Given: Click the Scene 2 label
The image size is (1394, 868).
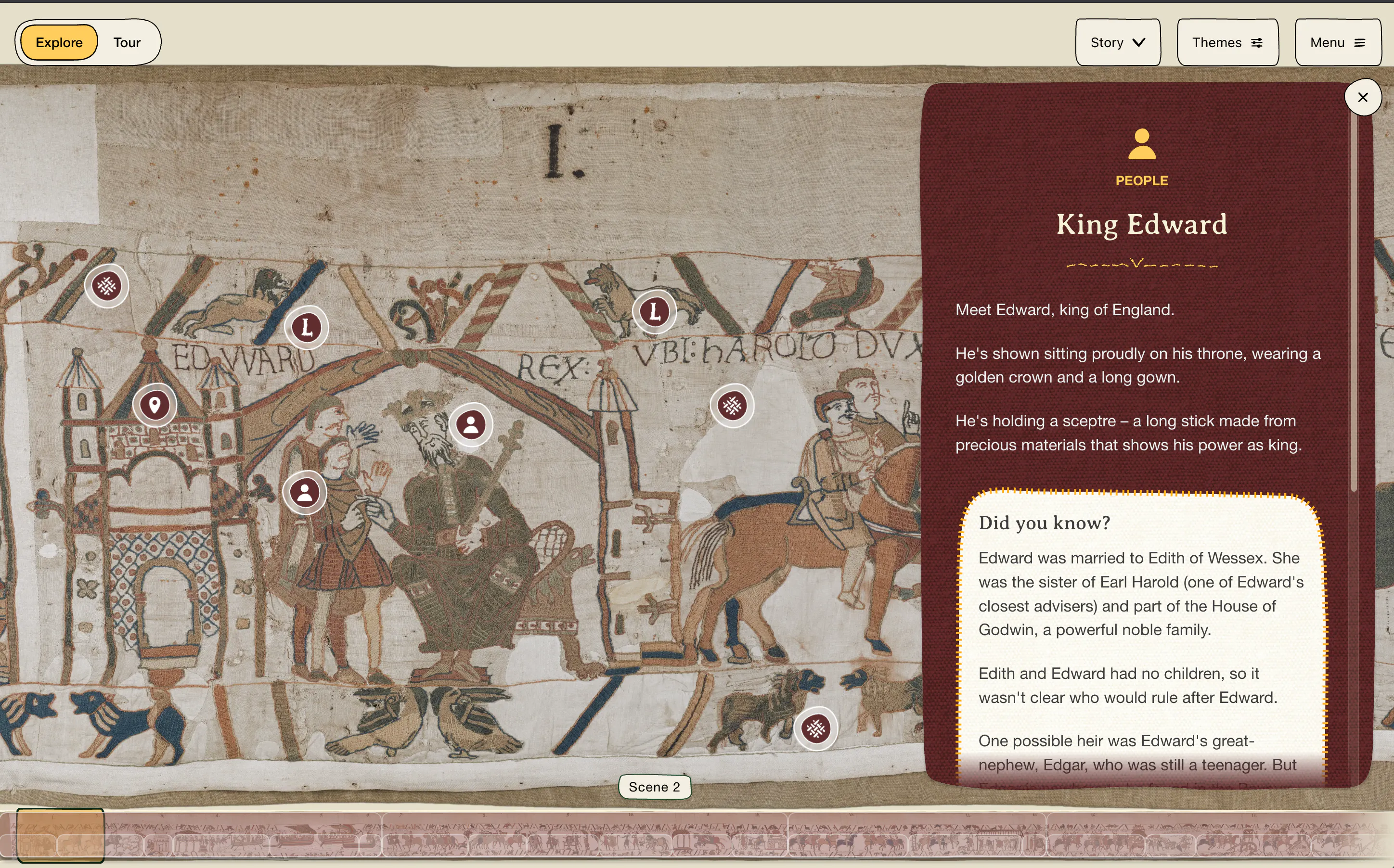Looking at the screenshot, I should pyautogui.click(x=654, y=787).
